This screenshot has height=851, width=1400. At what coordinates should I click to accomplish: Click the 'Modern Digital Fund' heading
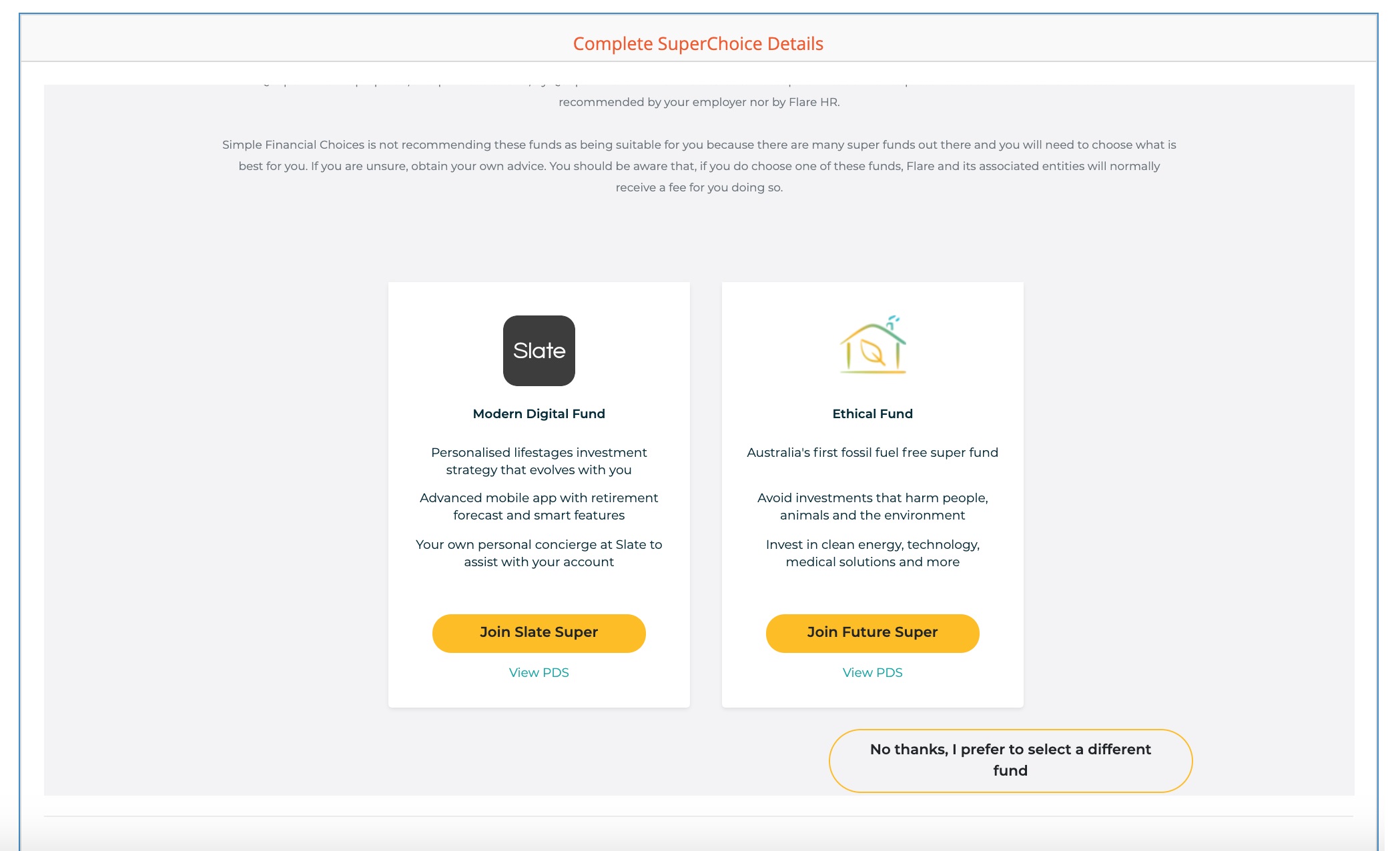pos(538,413)
